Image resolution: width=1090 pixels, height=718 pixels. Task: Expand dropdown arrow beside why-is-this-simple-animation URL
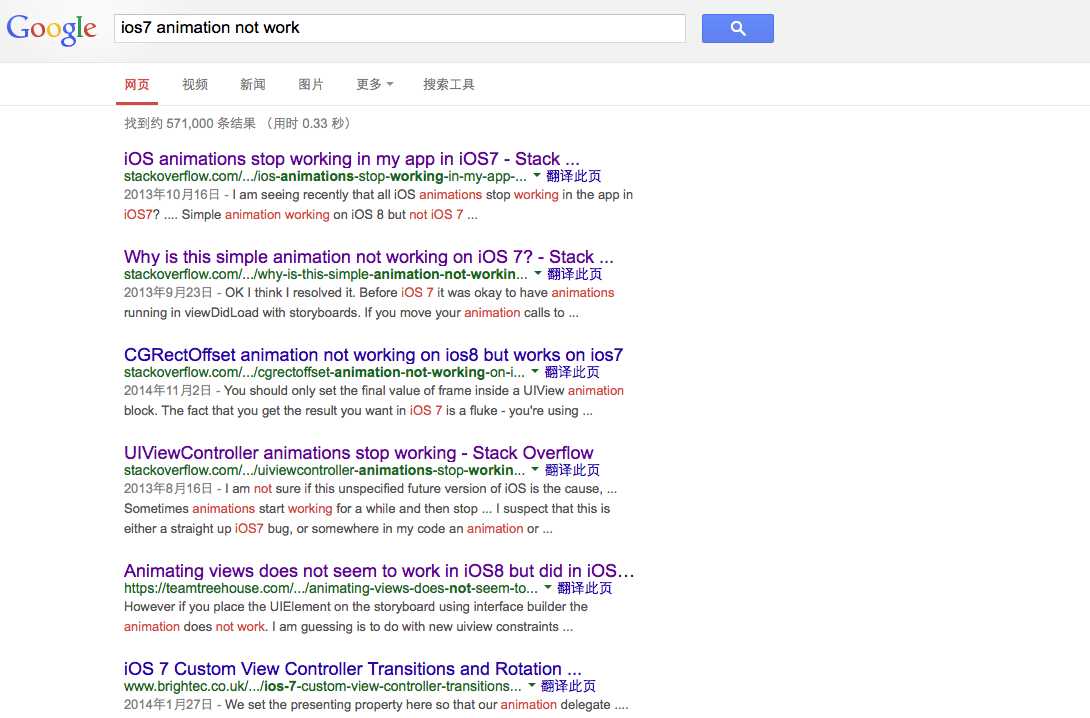537,274
